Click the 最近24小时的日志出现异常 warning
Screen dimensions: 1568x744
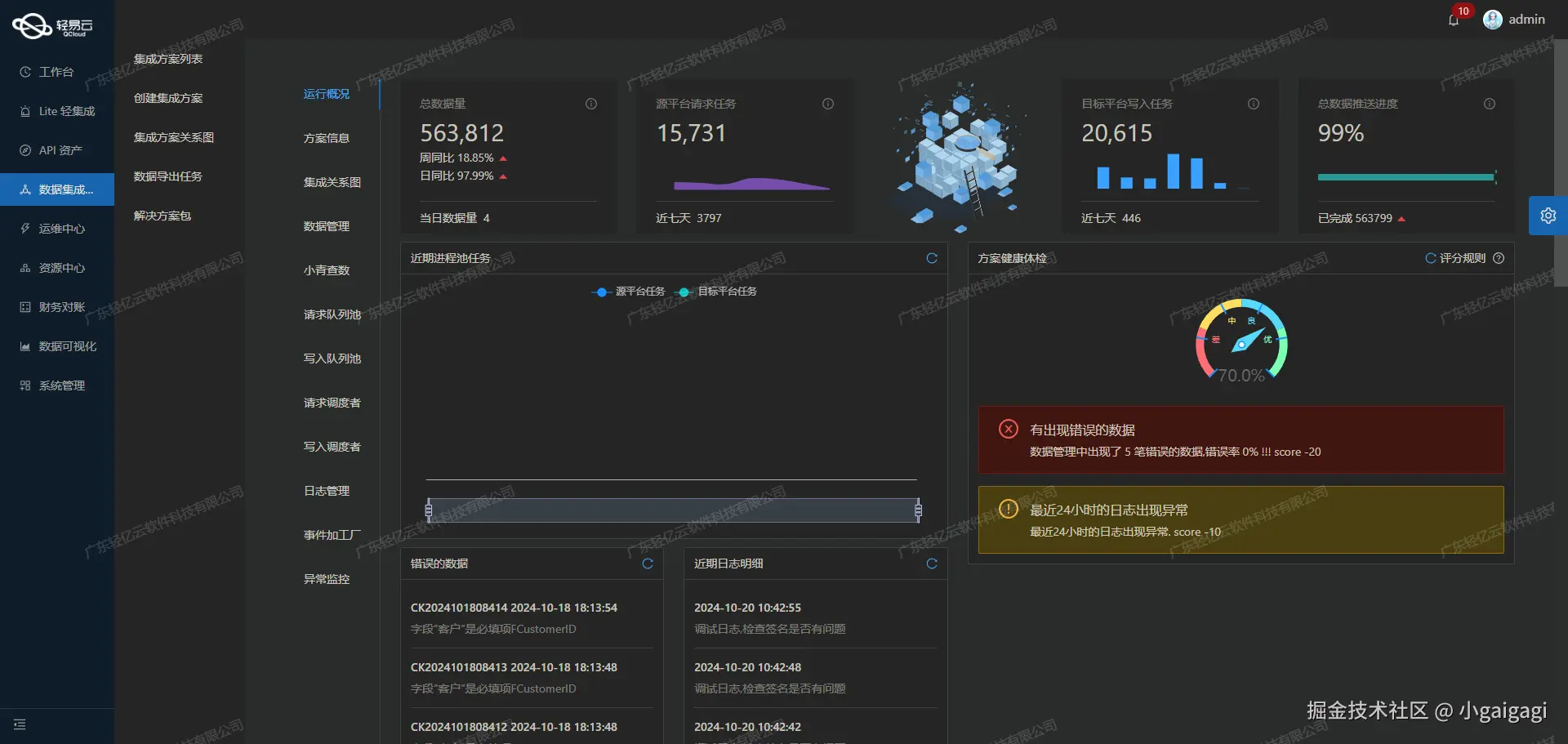[1241, 520]
